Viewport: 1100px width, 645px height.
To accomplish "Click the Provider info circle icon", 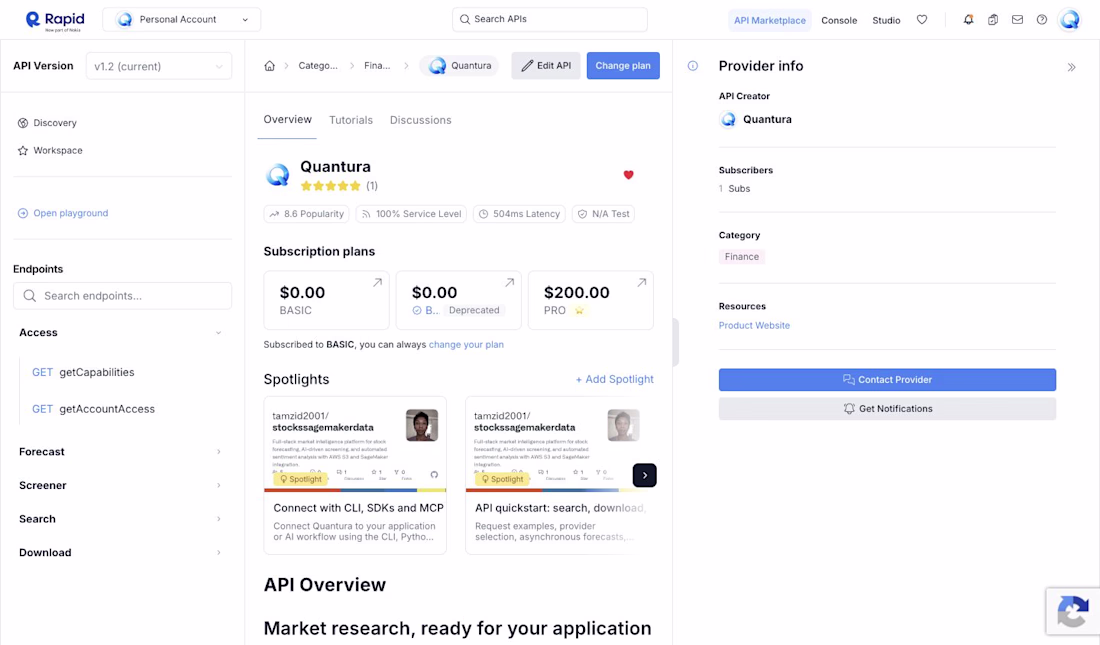I will (692, 66).
